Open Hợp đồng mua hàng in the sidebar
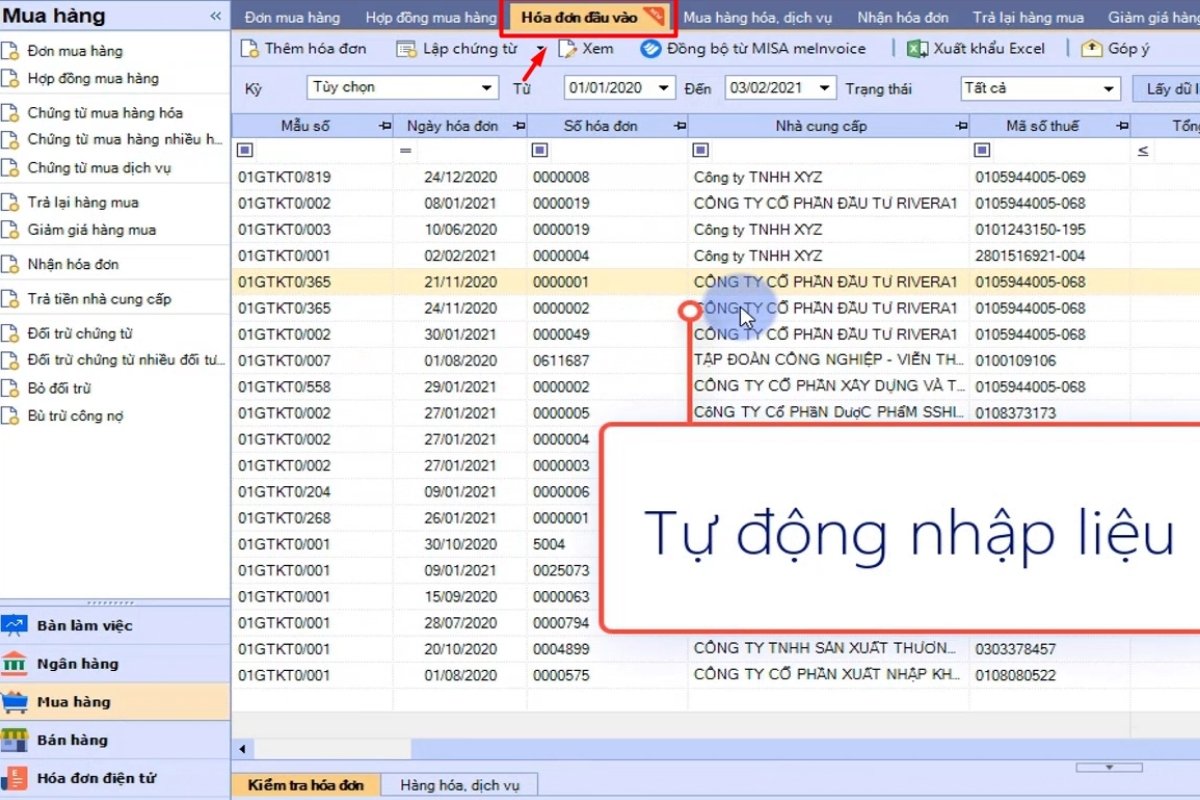The width and height of the screenshot is (1200, 800). pos(92,78)
